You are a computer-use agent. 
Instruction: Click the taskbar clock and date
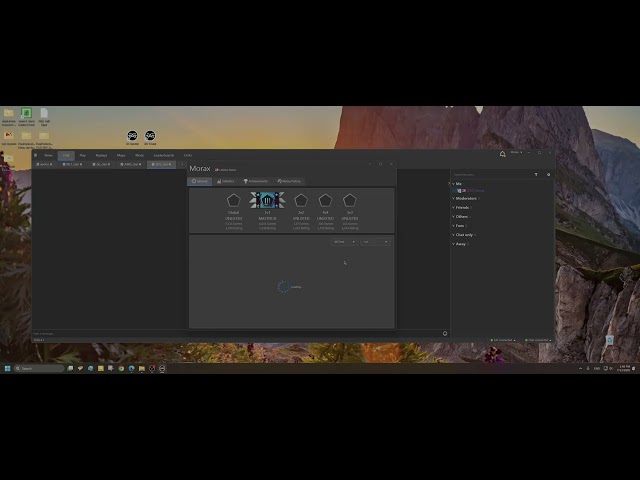624,368
